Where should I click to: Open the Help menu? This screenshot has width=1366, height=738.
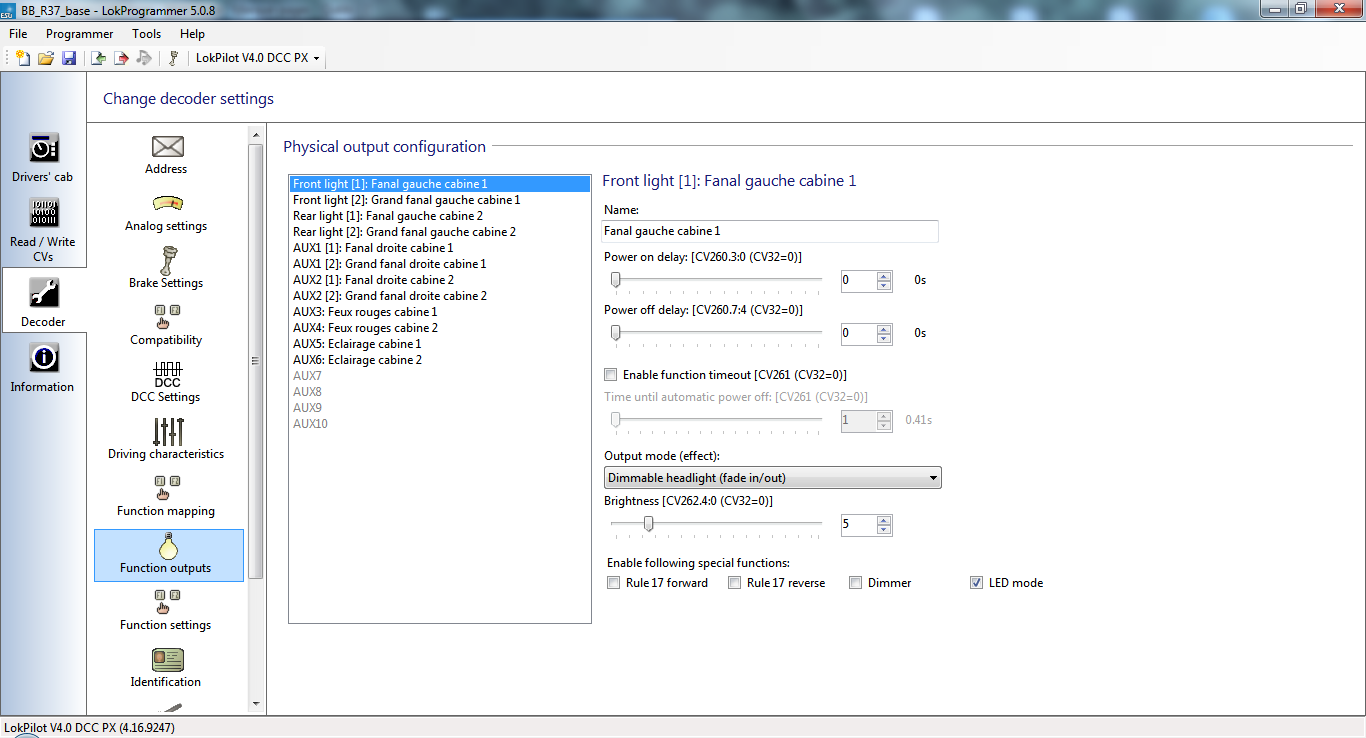(192, 34)
